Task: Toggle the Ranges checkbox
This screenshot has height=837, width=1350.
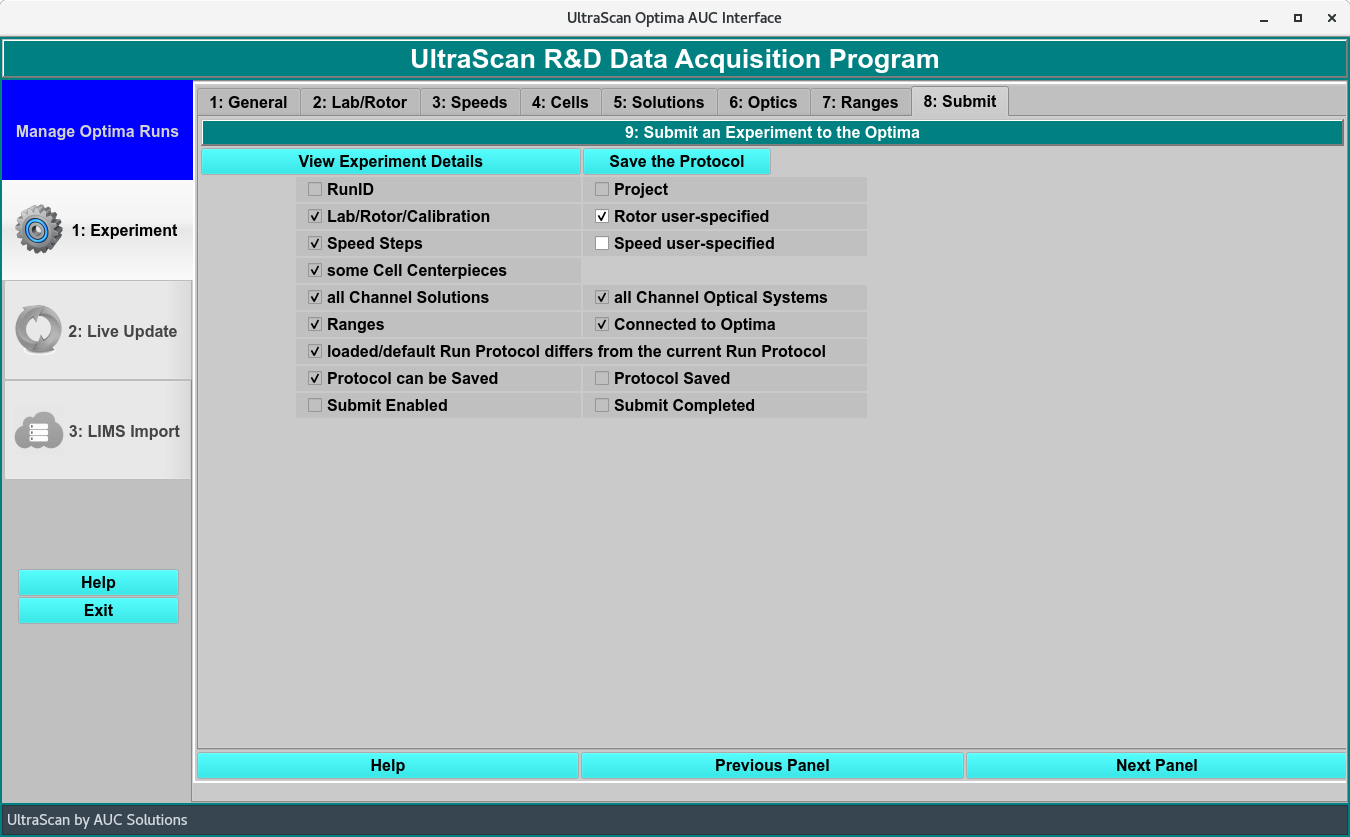Action: tap(315, 324)
